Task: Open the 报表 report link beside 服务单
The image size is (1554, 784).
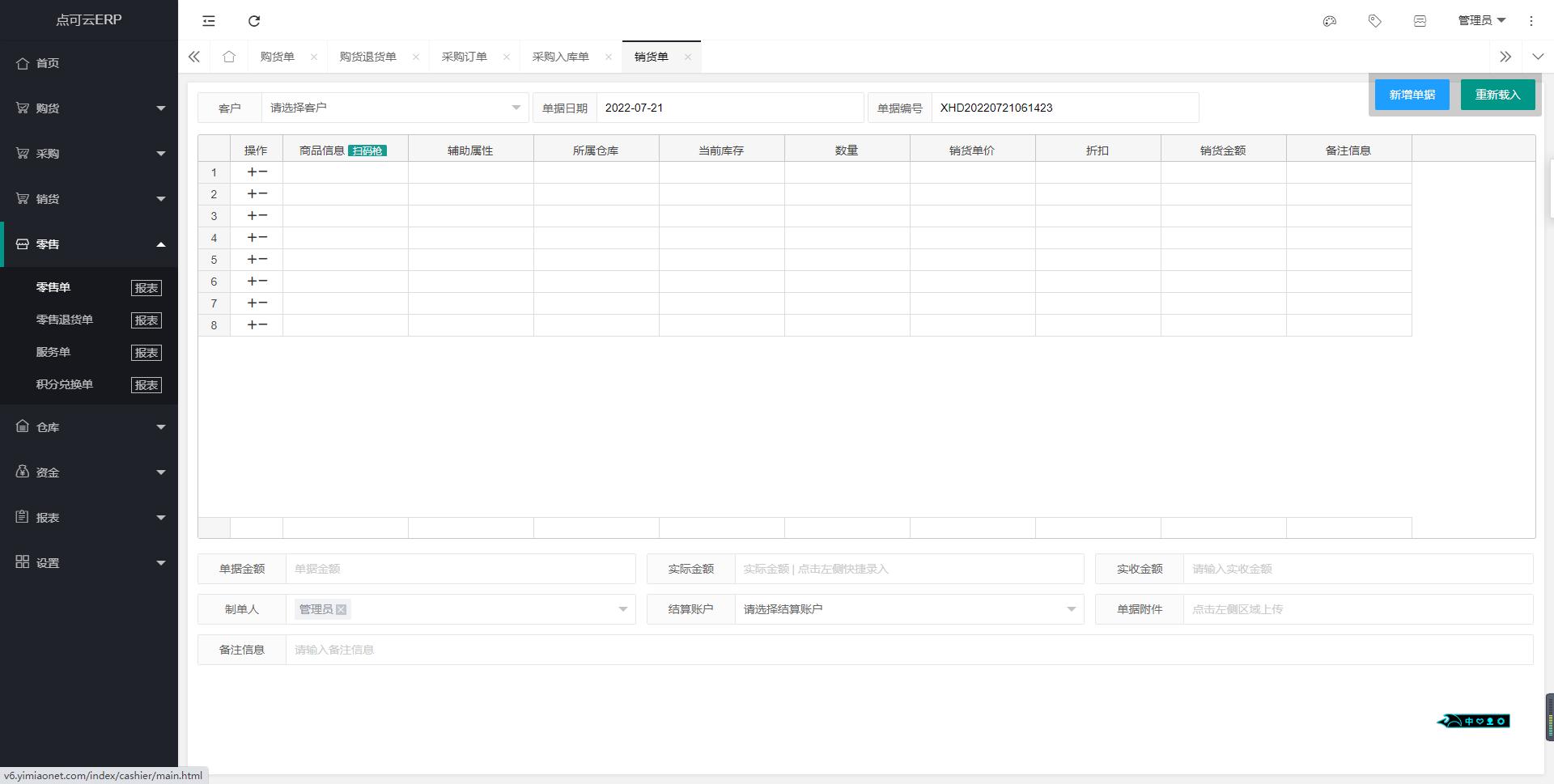Action: pyautogui.click(x=146, y=352)
